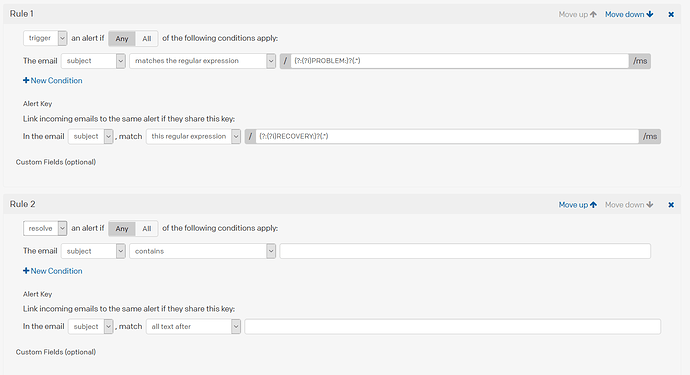The width and height of the screenshot is (690, 375).
Task: Open the 'contains' operator dropdown in Rule 2
Action: click(x=202, y=251)
